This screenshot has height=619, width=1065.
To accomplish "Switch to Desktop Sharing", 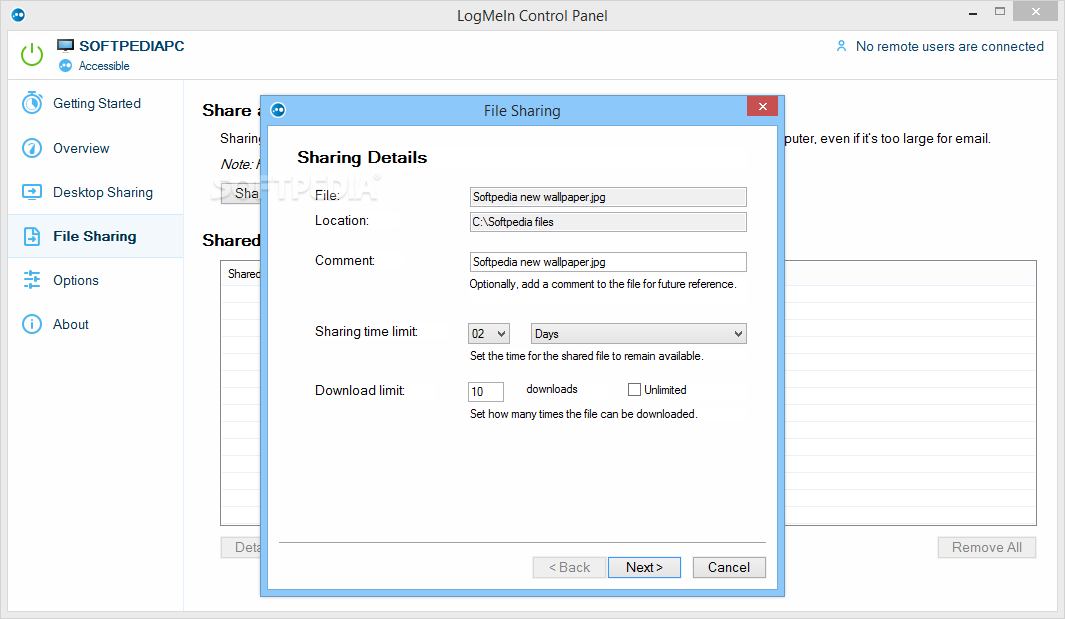I will click(96, 192).
